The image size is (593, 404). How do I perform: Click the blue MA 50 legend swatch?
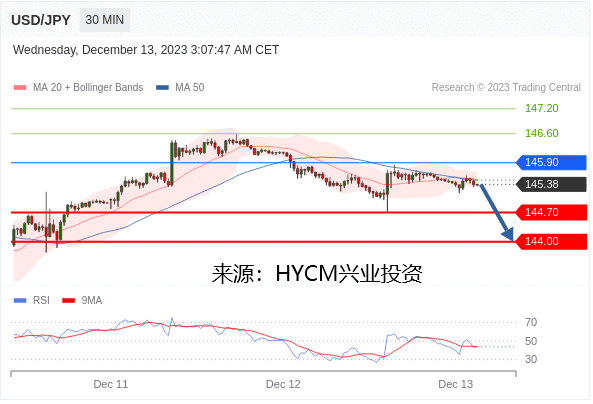tap(162, 87)
